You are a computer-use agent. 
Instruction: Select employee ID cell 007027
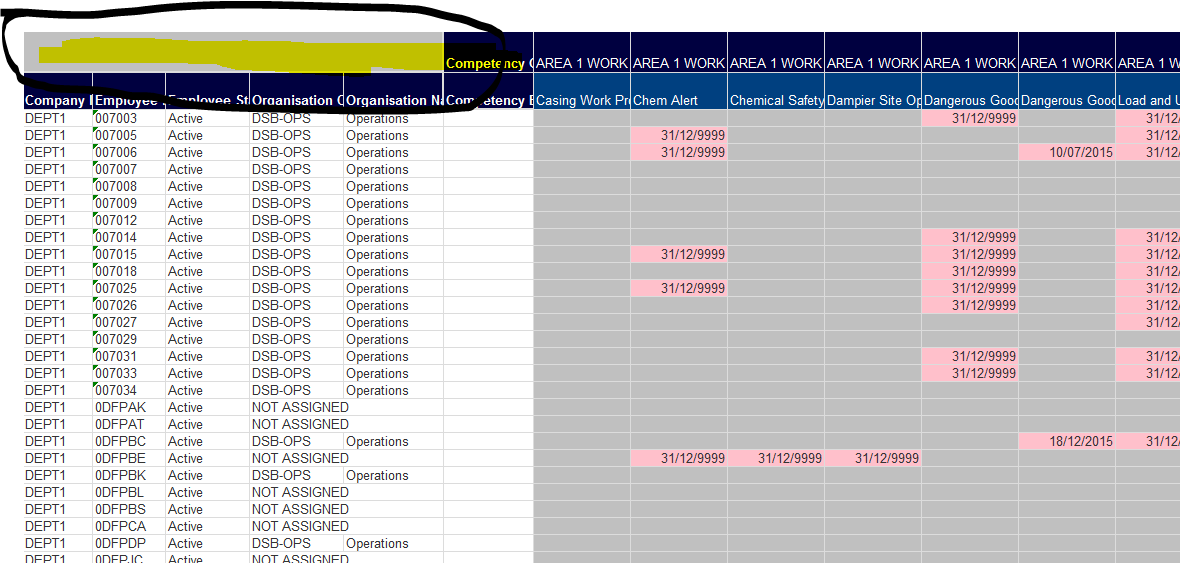click(129, 322)
